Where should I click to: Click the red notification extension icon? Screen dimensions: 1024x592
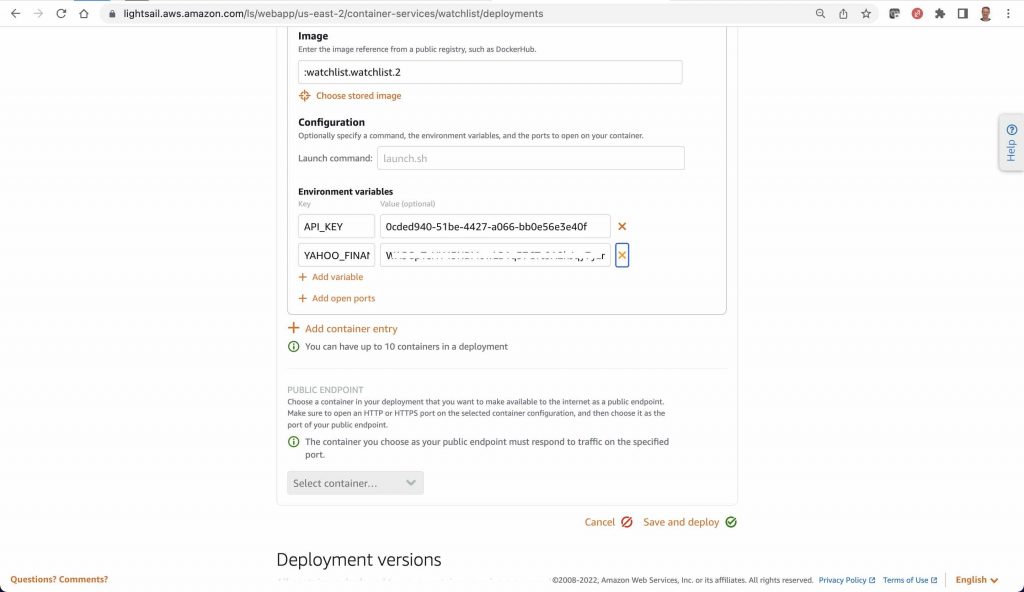point(916,14)
